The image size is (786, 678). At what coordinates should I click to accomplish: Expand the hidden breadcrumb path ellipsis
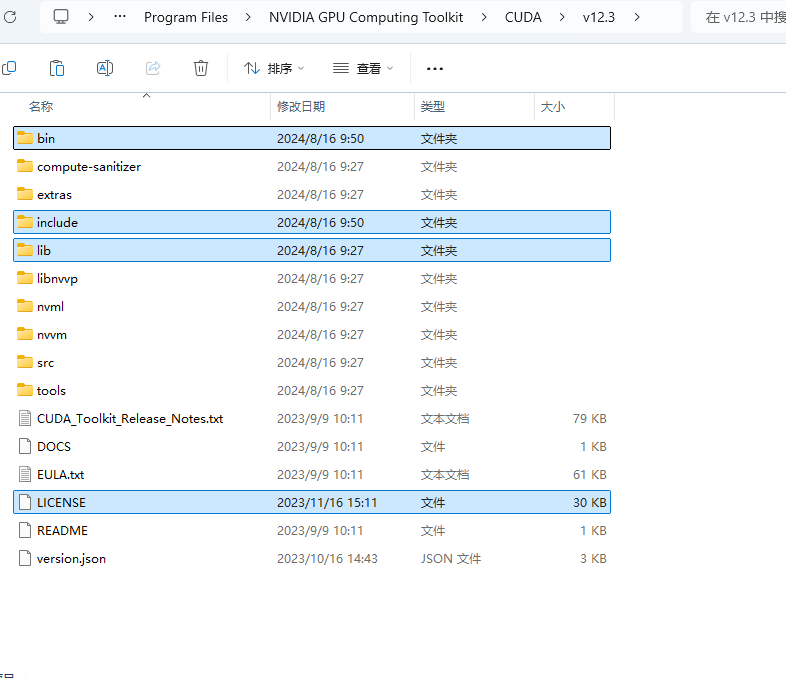click(121, 17)
